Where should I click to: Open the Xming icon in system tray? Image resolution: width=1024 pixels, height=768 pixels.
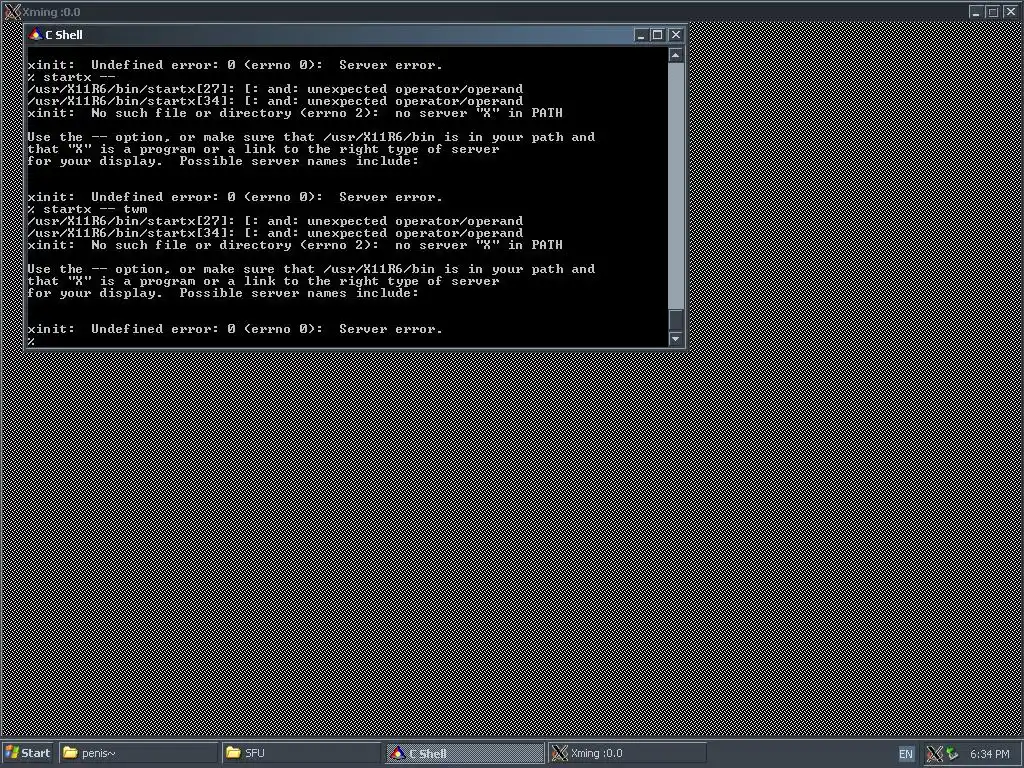pos(935,753)
